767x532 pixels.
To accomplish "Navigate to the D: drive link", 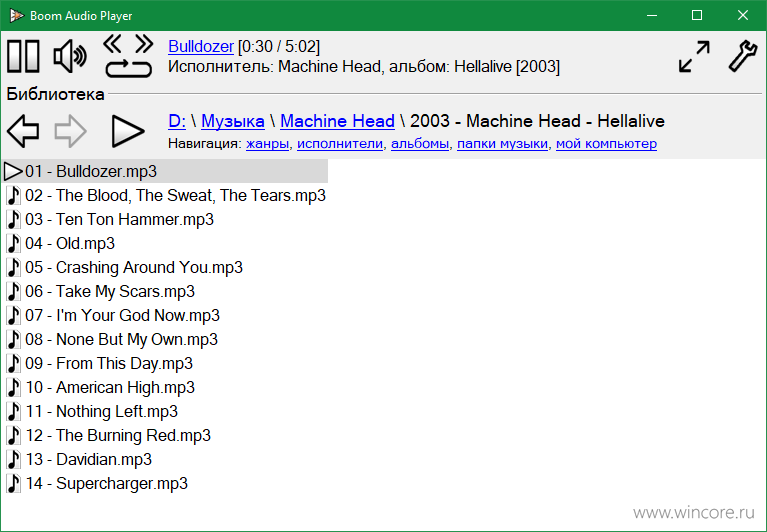I will pos(177,121).
